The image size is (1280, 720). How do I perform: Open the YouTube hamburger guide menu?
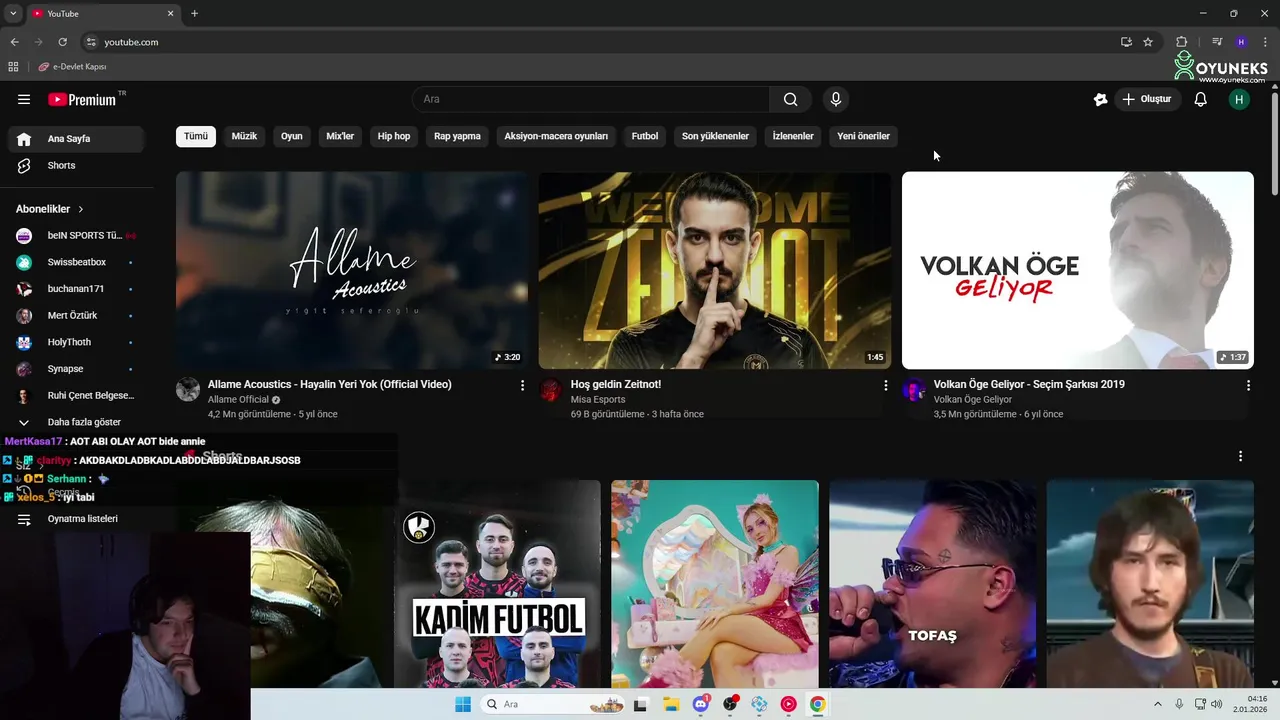pos(24,99)
